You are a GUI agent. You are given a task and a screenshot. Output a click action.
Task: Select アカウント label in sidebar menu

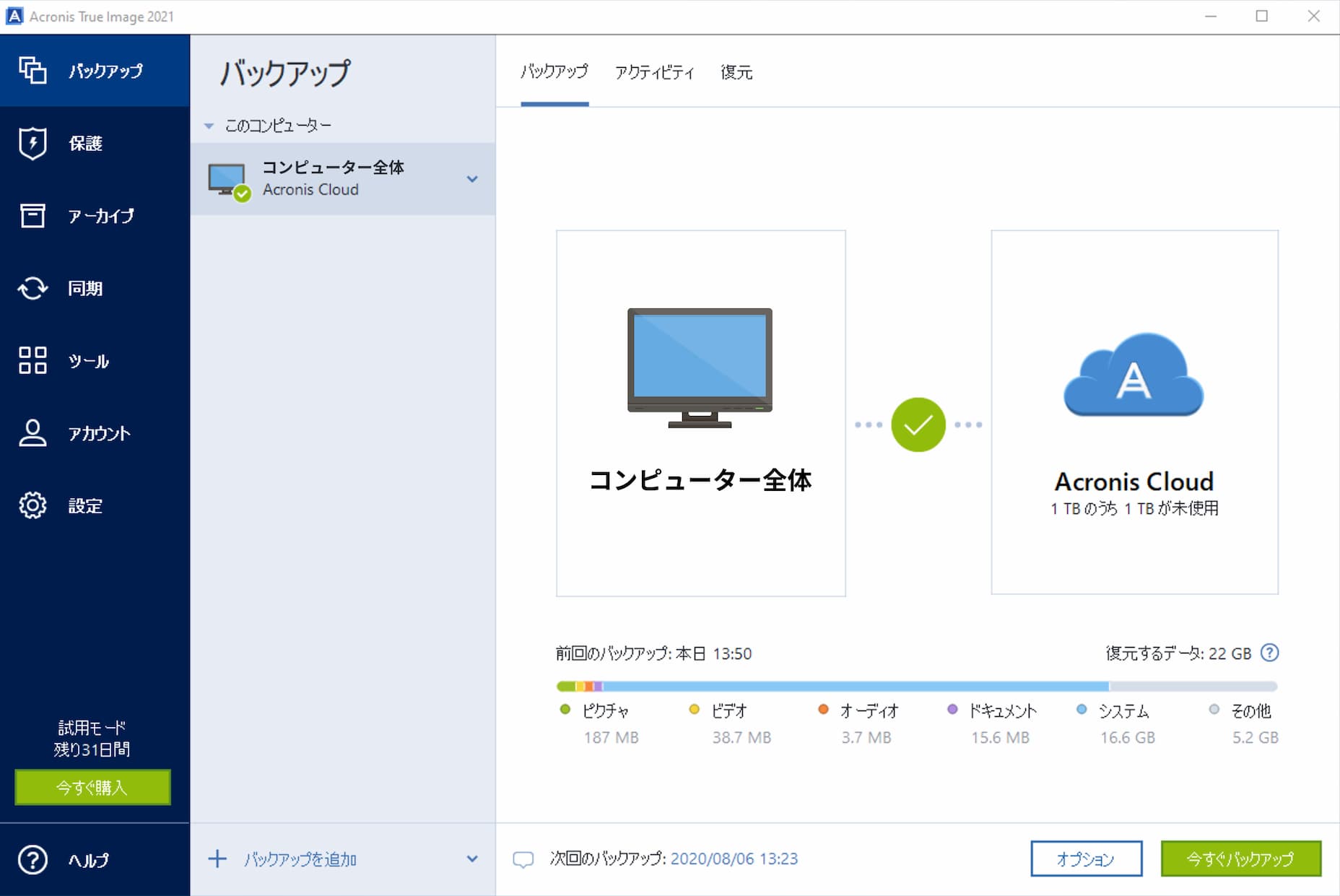(99, 433)
